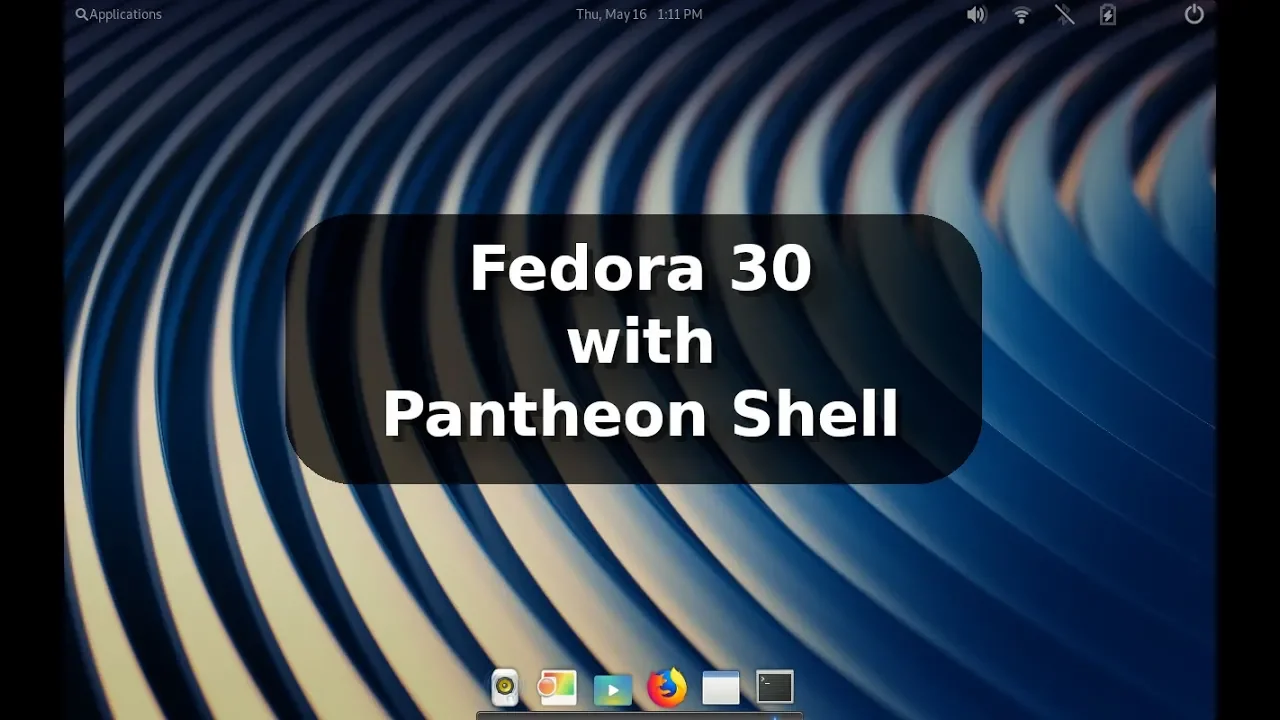Open the battery power indicator
The image size is (1280, 720).
1108,14
